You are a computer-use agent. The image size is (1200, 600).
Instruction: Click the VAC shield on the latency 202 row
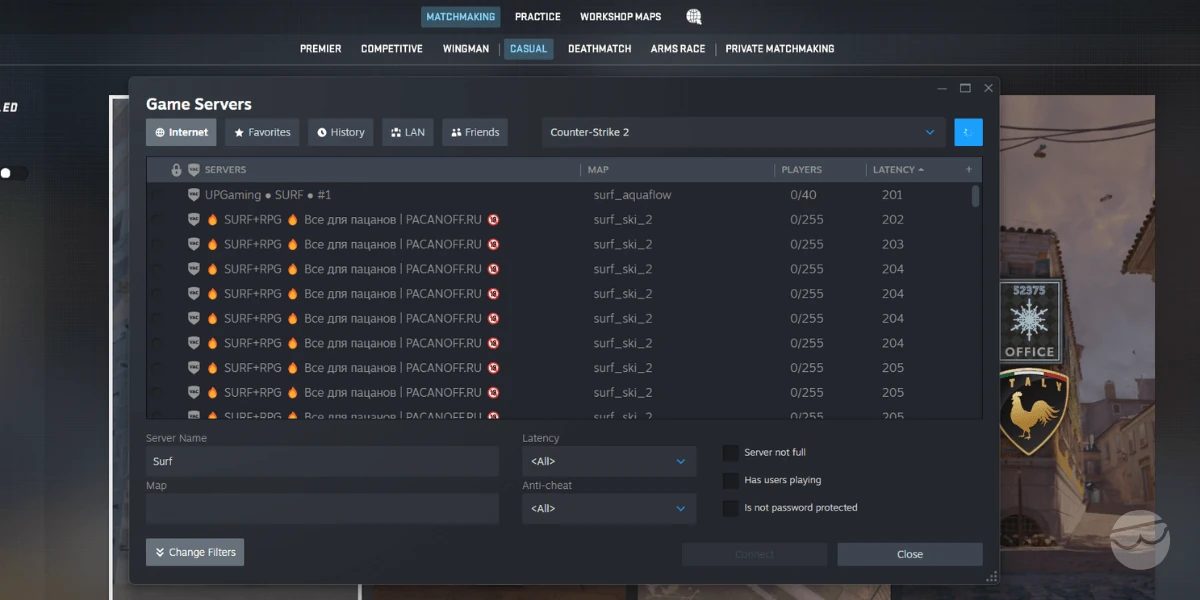click(x=194, y=220)
